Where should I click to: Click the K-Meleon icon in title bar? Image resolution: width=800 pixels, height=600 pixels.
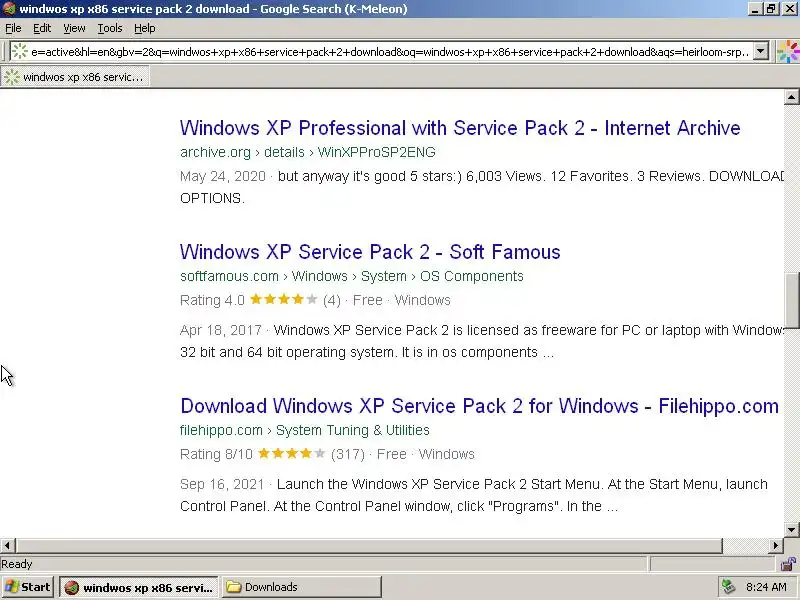9,9
